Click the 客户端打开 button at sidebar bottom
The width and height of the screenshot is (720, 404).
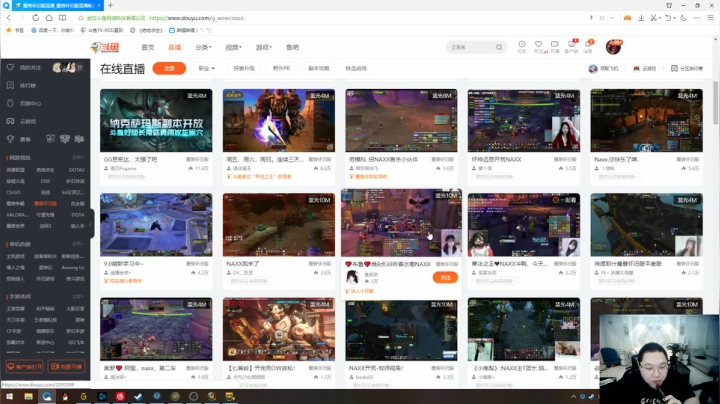tap(24, 366)
